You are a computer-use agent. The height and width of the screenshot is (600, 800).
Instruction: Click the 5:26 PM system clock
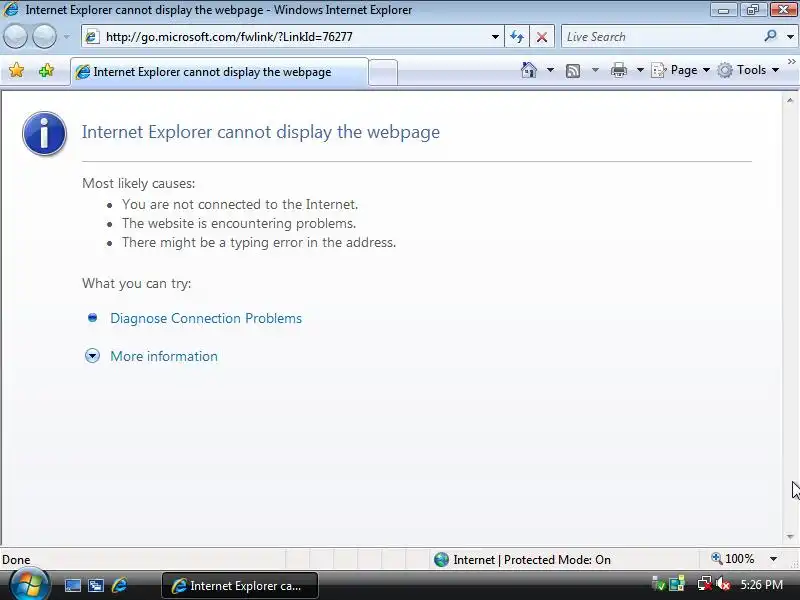[x=762, y=584]
